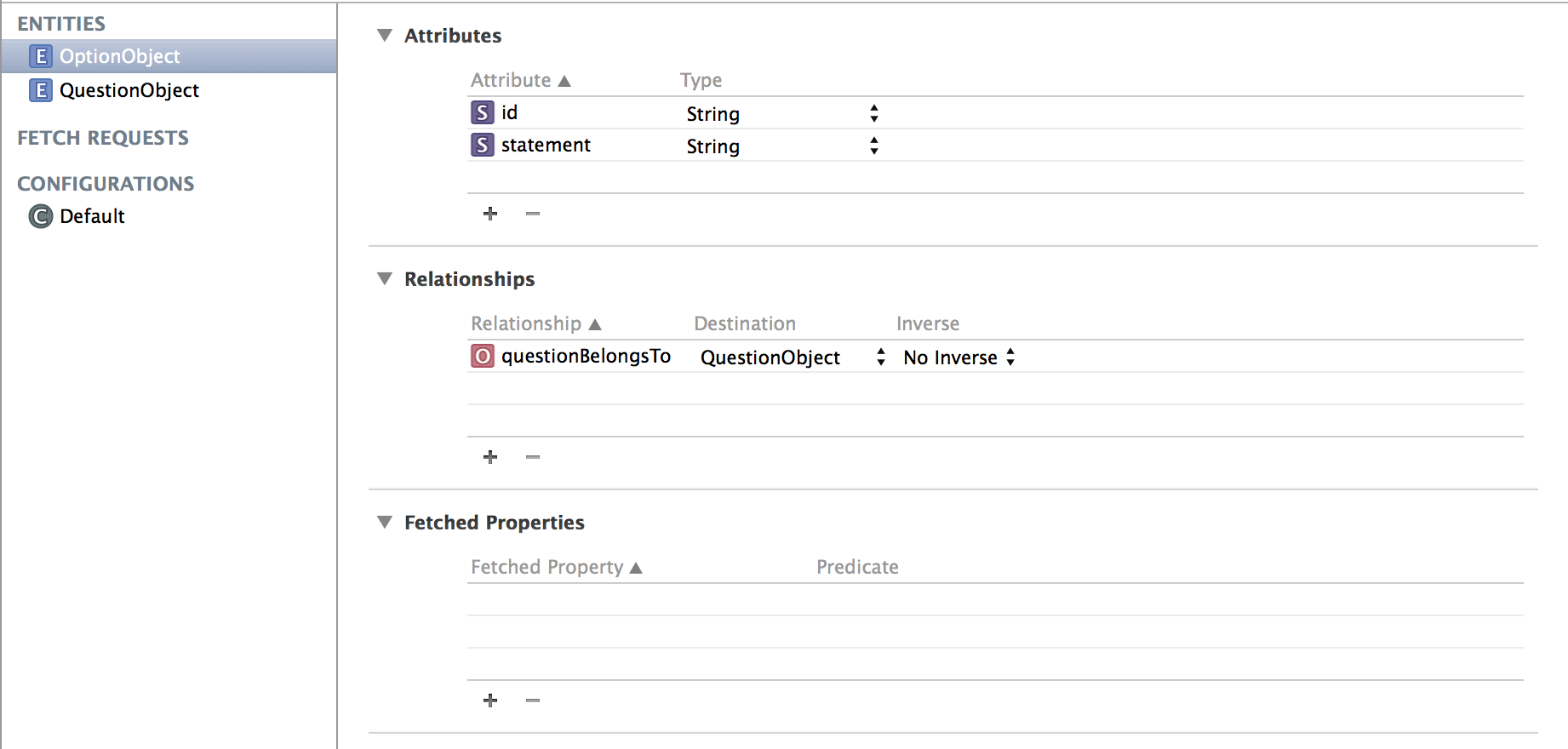The width and height of the screenshot is (1568, 749).
Task: Click the id attribute string icon
Action: point(483,112)
